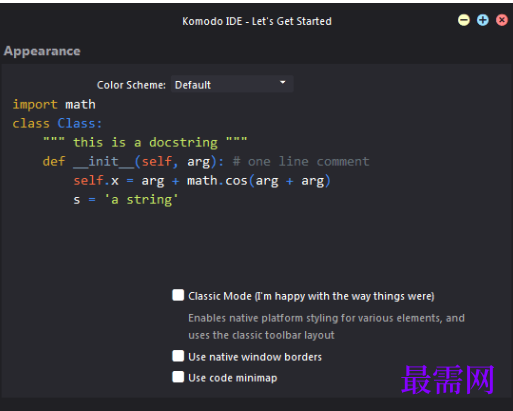Screen dimensions: 513x411
Task: Toggle Use native window borders
Action: pos(178,356)
